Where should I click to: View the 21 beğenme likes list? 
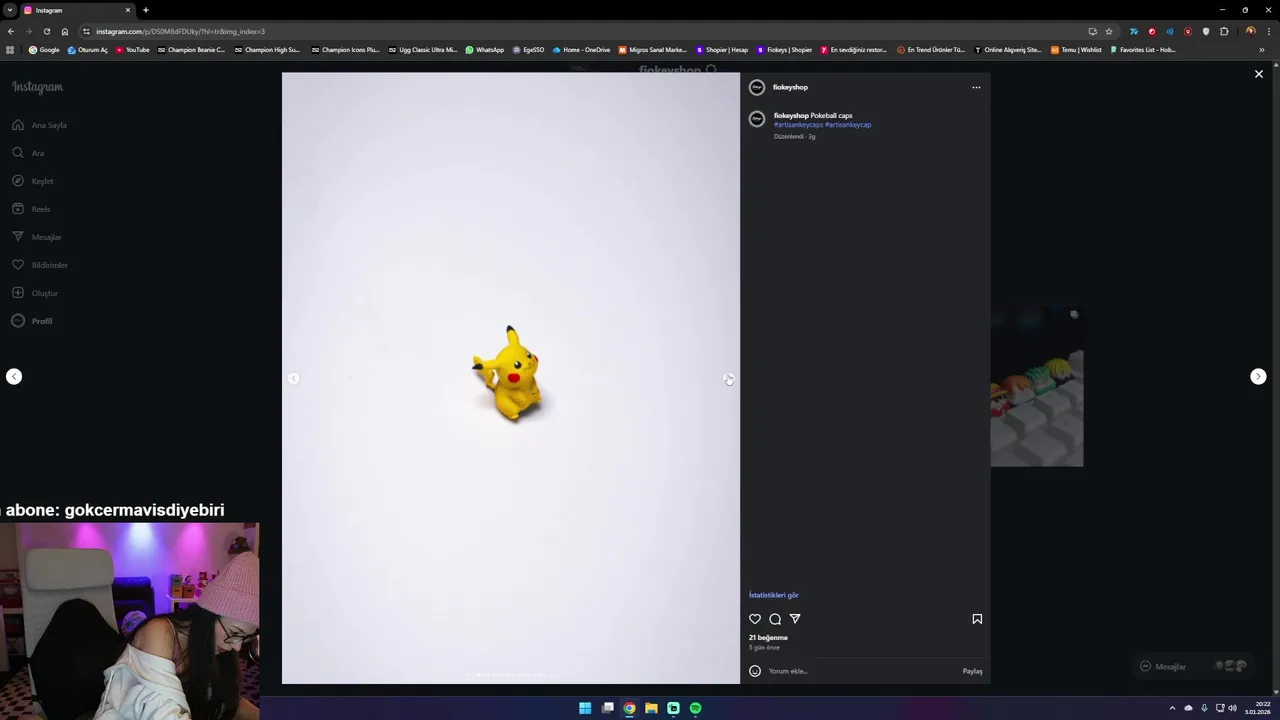coord(768,637)
